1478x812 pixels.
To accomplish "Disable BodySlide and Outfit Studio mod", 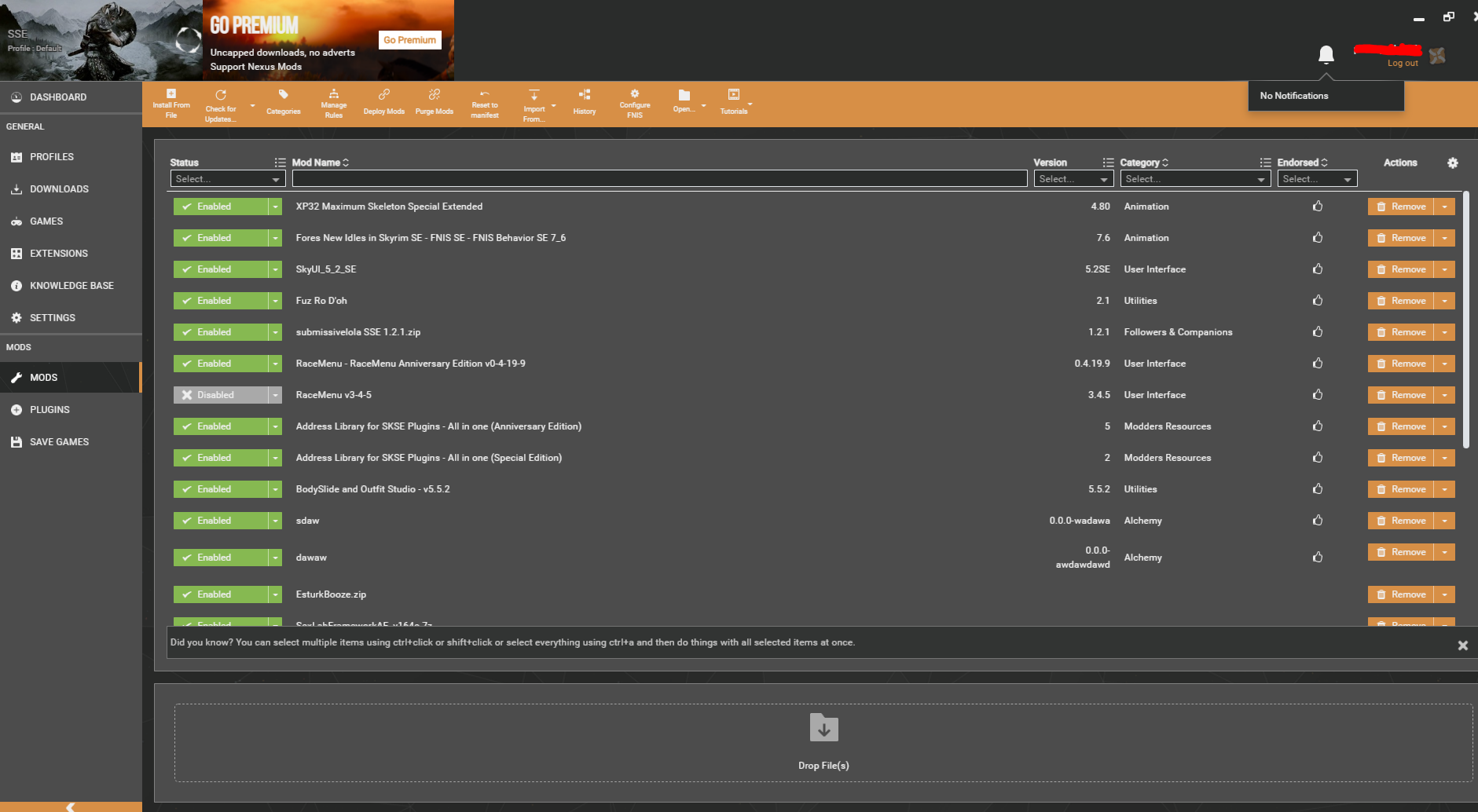I will (x=221, y=489).
